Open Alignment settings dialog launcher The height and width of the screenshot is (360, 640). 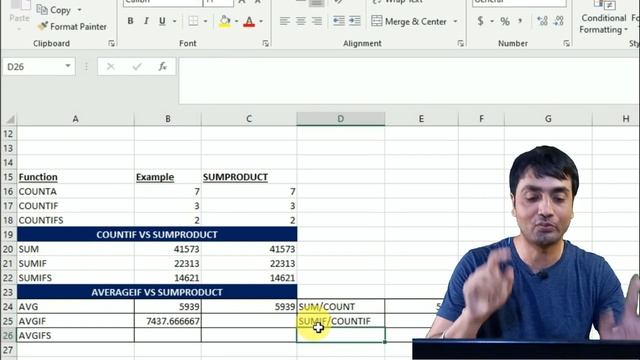pyautogui.click(x=461, y=43)
